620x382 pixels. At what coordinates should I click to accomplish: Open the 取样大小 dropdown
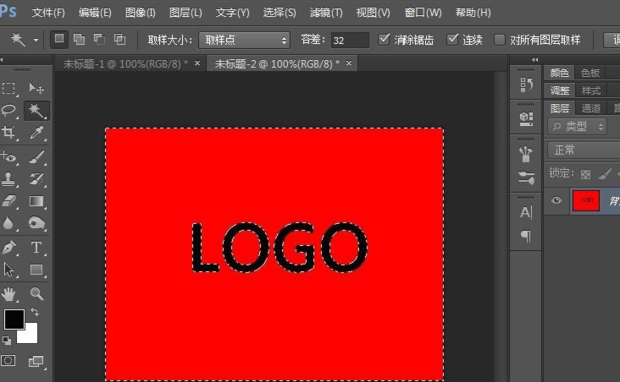click(244, 40)
